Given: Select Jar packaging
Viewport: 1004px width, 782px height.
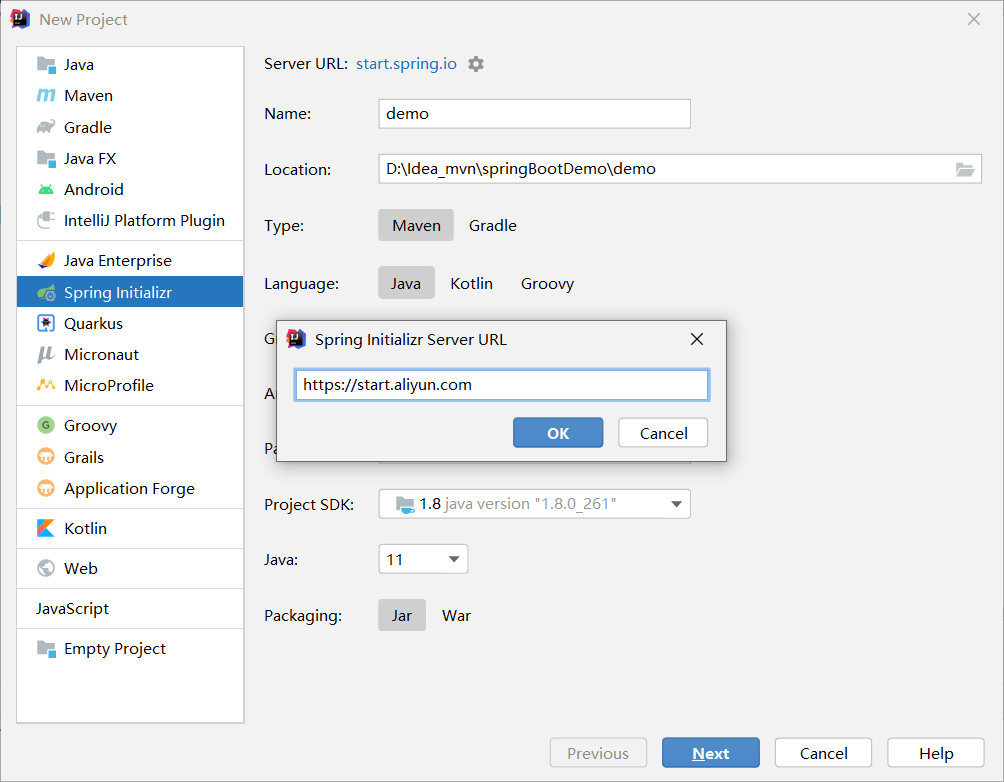Looking at the screenshot, I should (401, 615).
